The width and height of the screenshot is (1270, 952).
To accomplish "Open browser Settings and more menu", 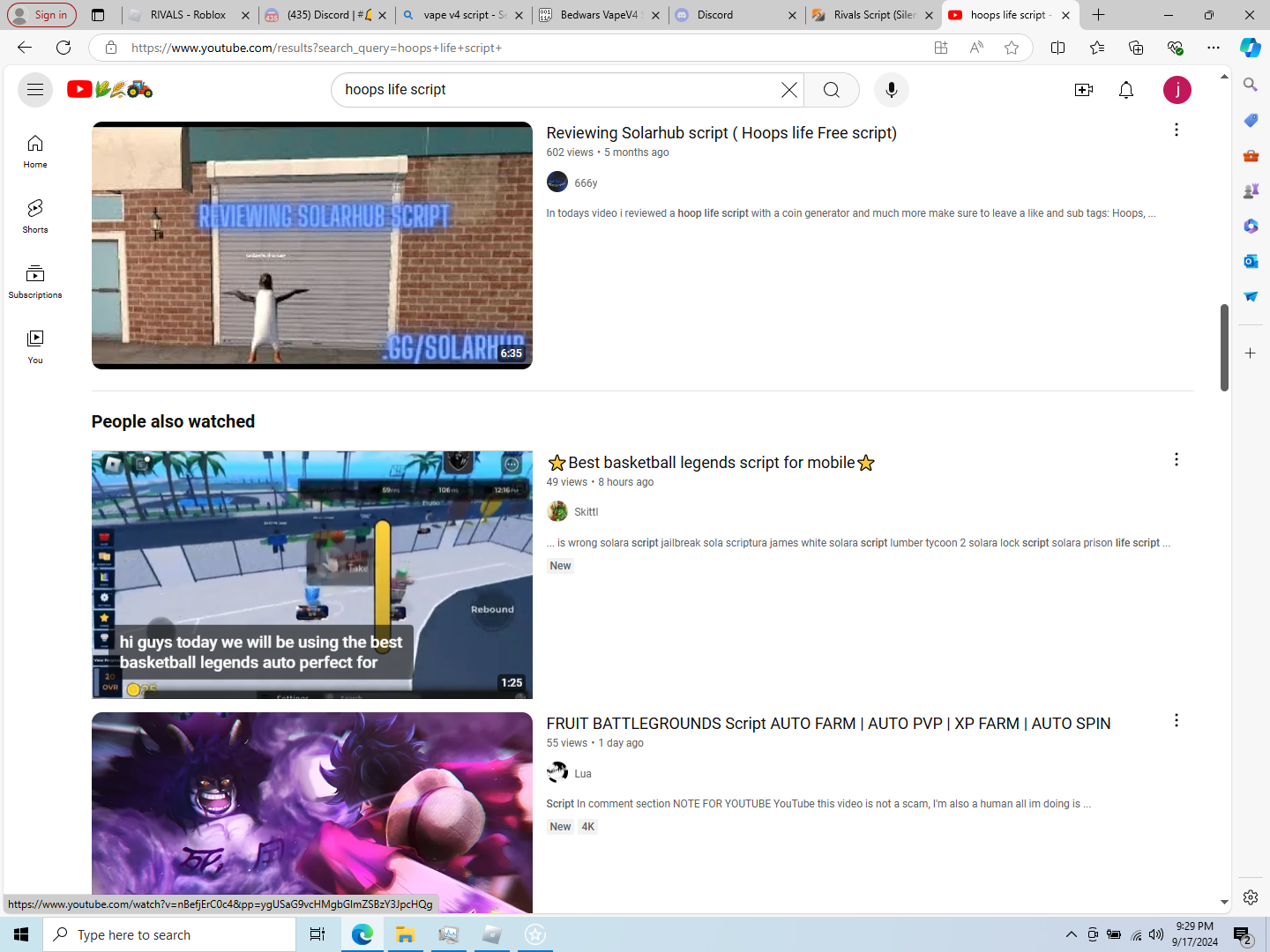I will click(x=1214, y=48).
